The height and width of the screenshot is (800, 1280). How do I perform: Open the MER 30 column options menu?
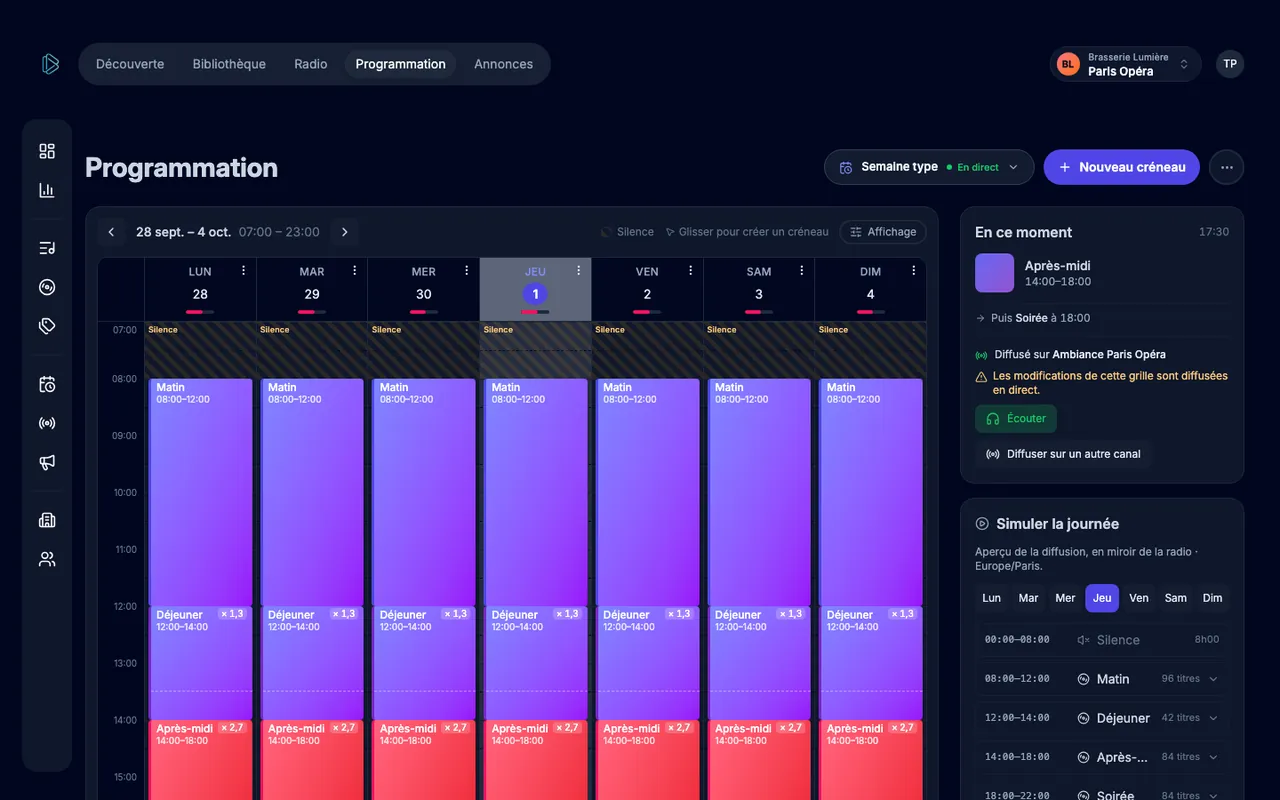(466, 271)
